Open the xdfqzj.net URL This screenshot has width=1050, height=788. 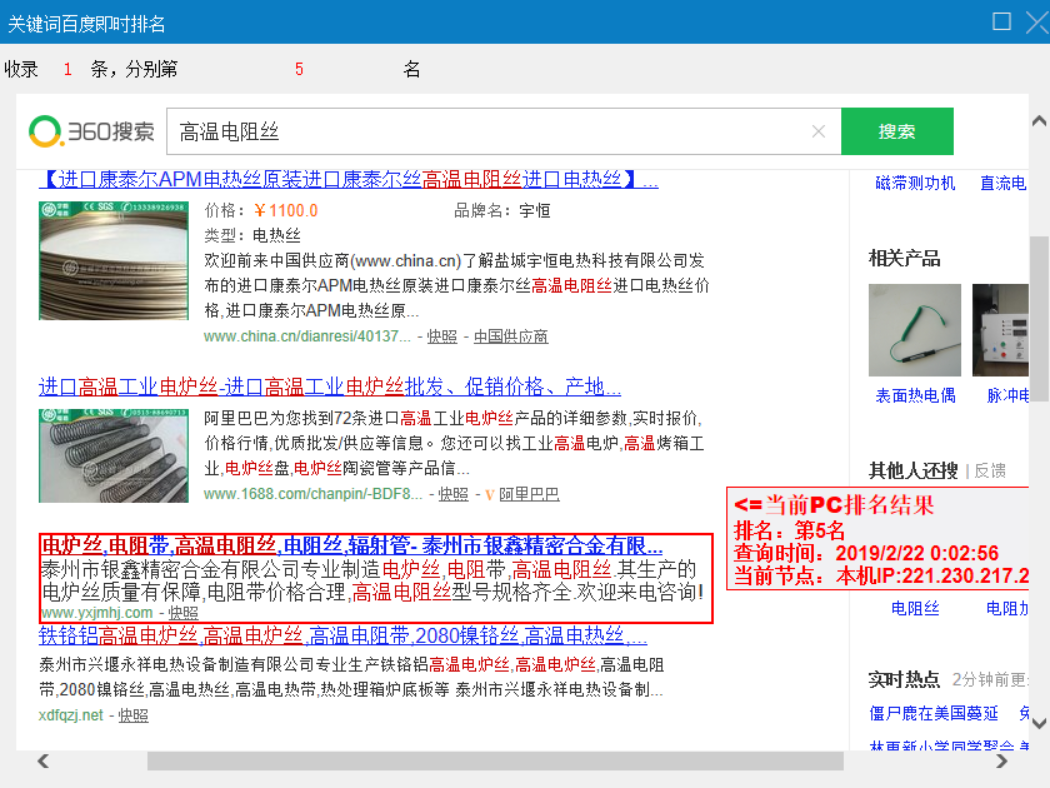coord(71,715)
